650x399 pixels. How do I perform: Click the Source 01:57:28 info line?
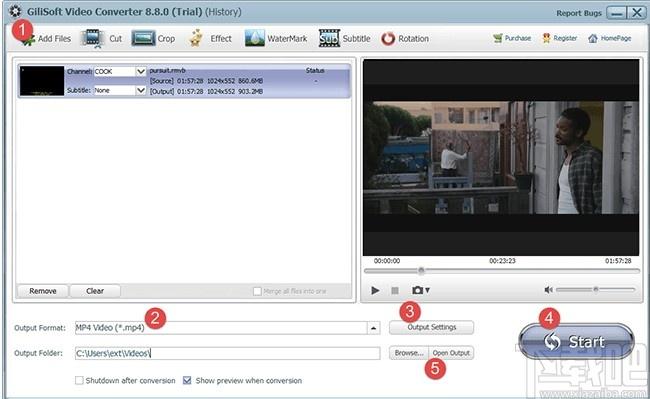pos(206,81)
